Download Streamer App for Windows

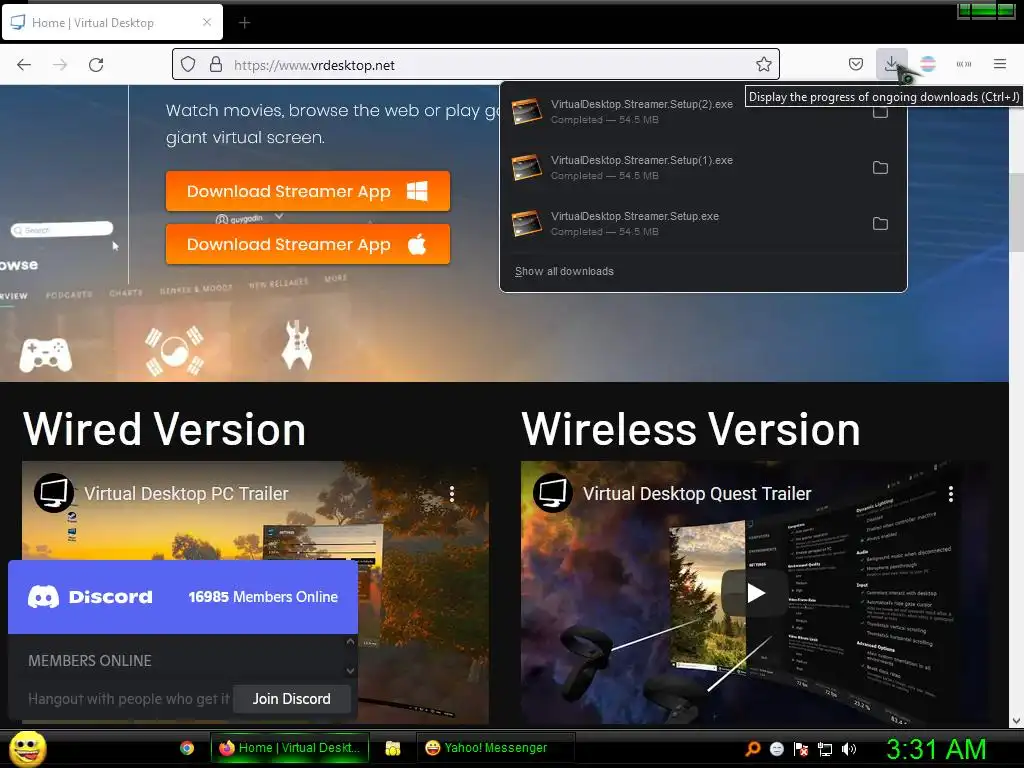click(x=308, y=191)
